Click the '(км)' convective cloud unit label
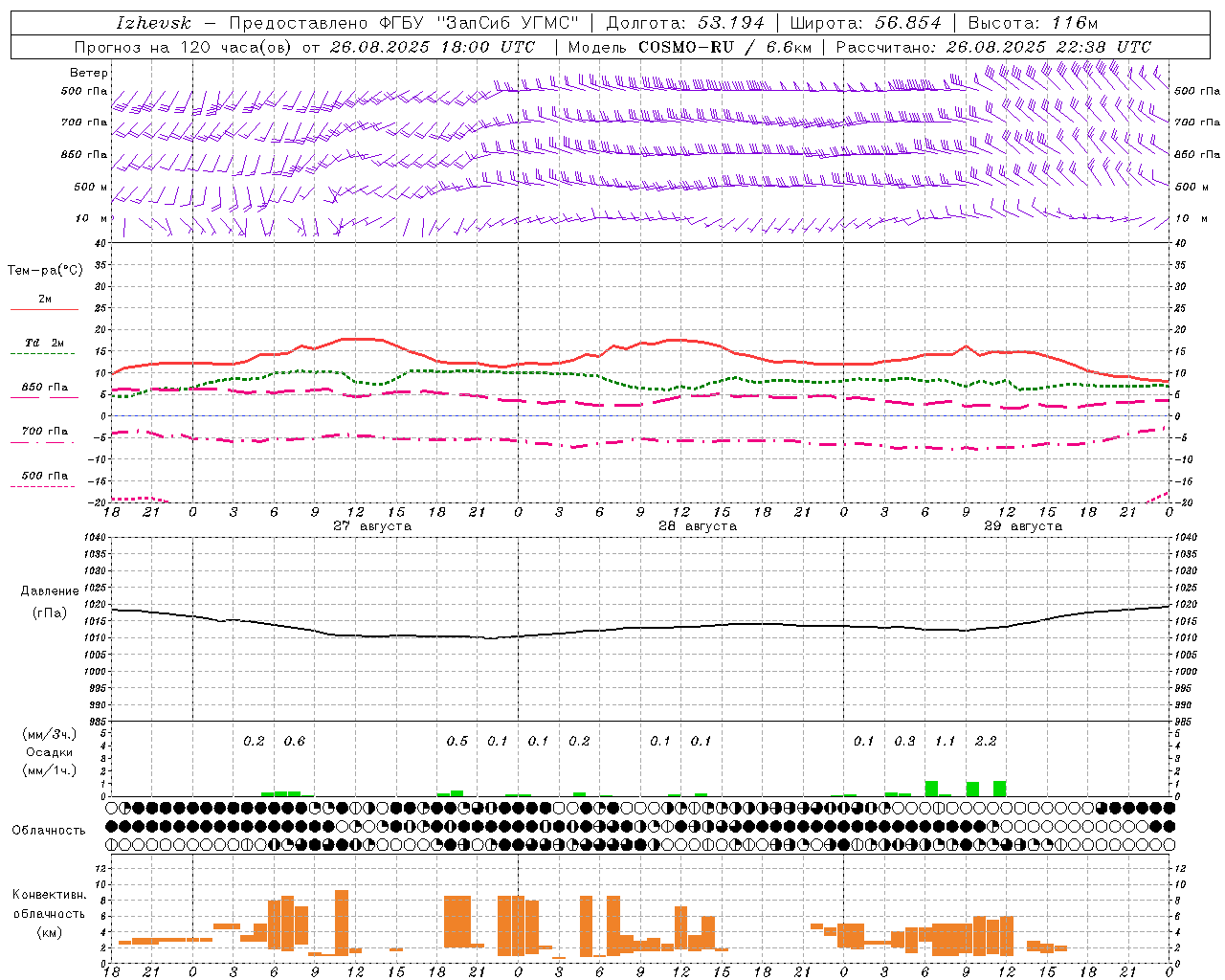Image resolution: width=1225 pixels, height=980 pixels. [x=50, y=932]
